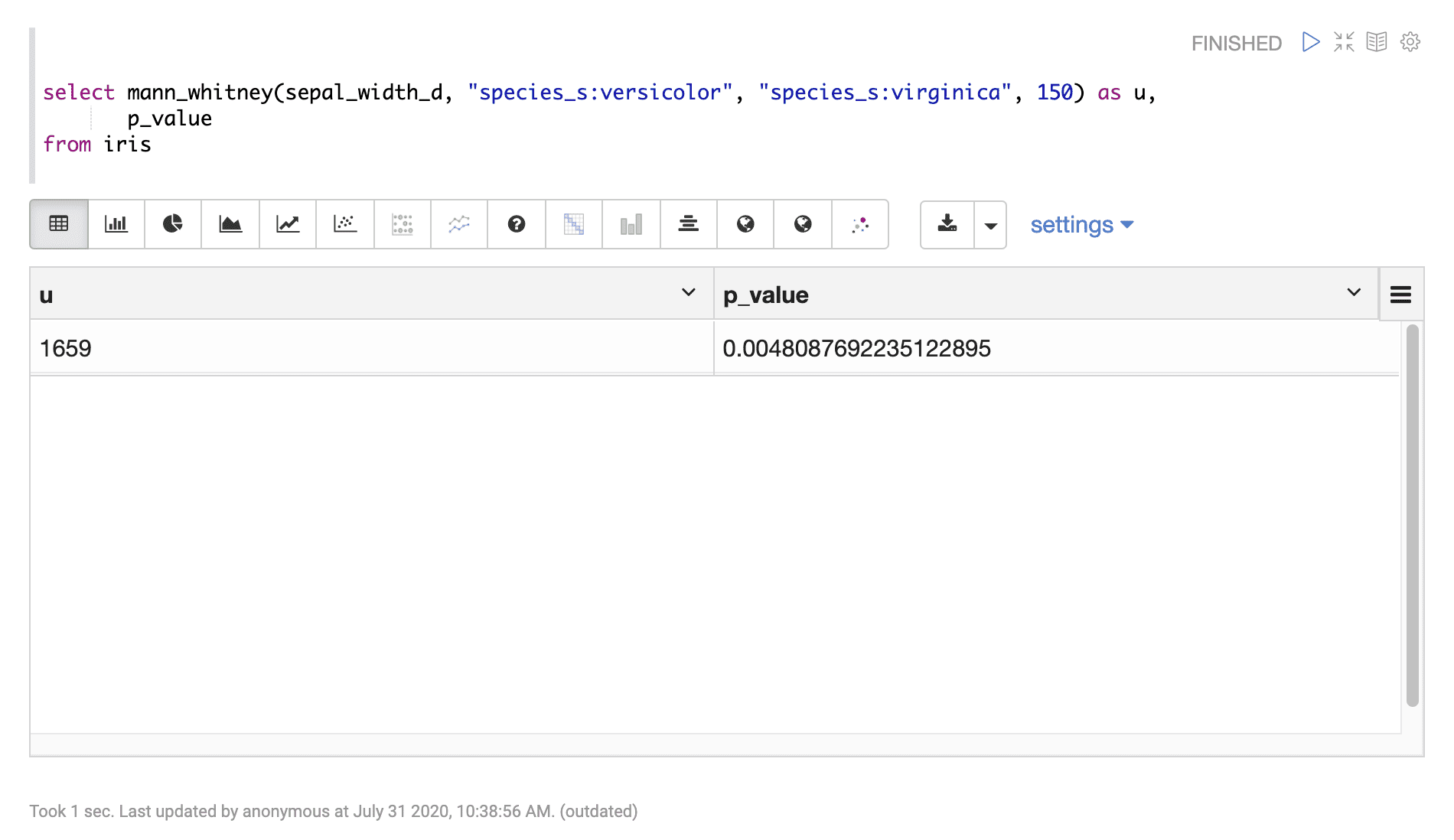The height and width of the screenshot is (840, 1454).
Task: Choose the area chart visualization
Action: click(230, 224)
